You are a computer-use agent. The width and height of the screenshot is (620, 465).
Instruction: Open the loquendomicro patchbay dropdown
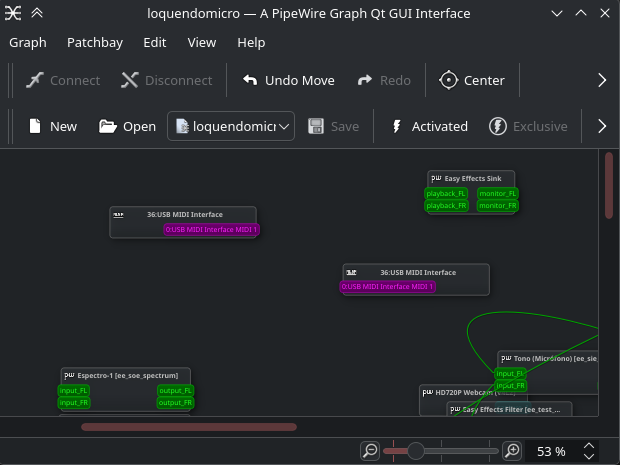click(x=231, y=126)
